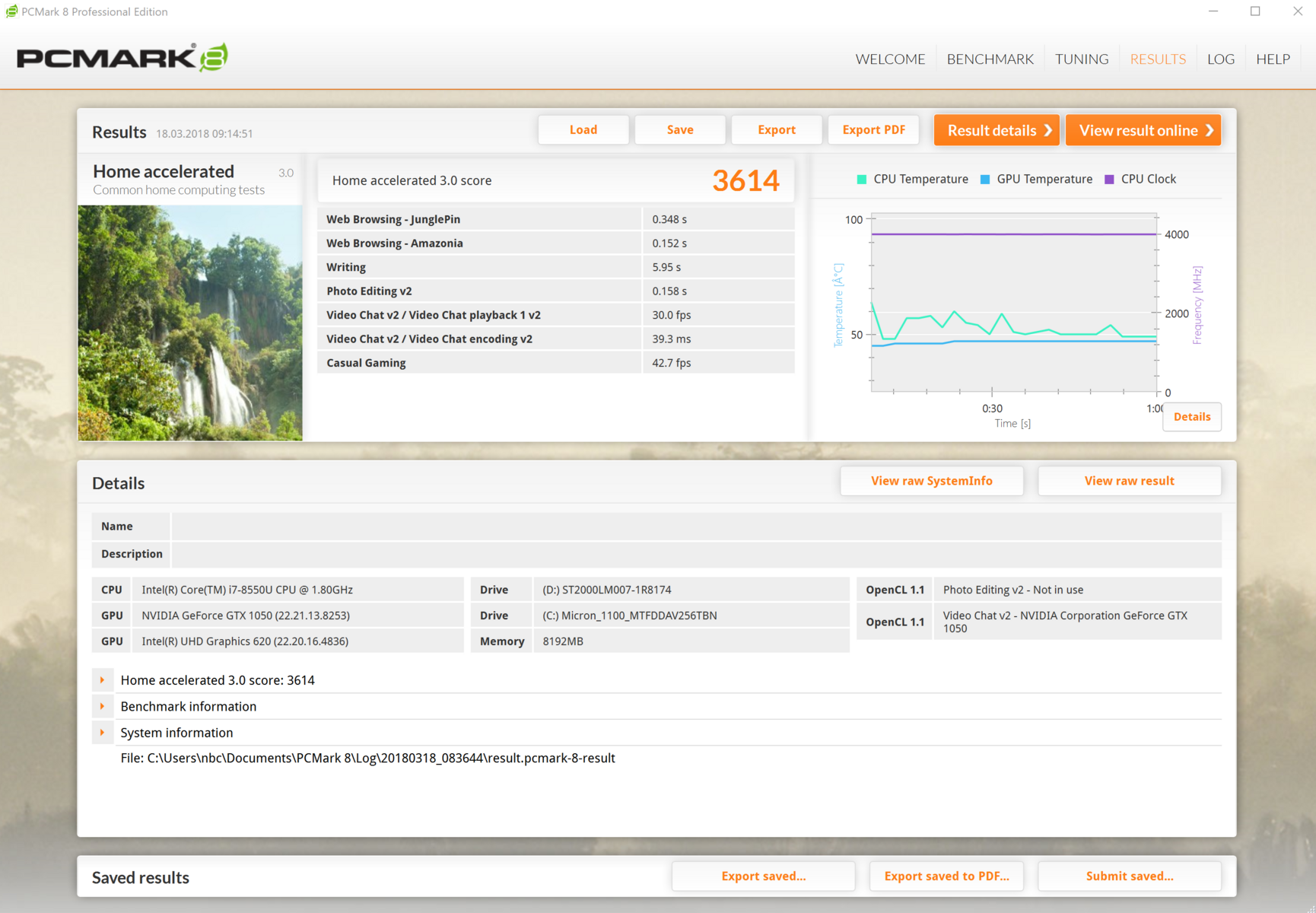Screen dimensions: 1316x913
Task: Switch to the TUNING tab
Action: pyautogui.click(x=1081, y=59)
